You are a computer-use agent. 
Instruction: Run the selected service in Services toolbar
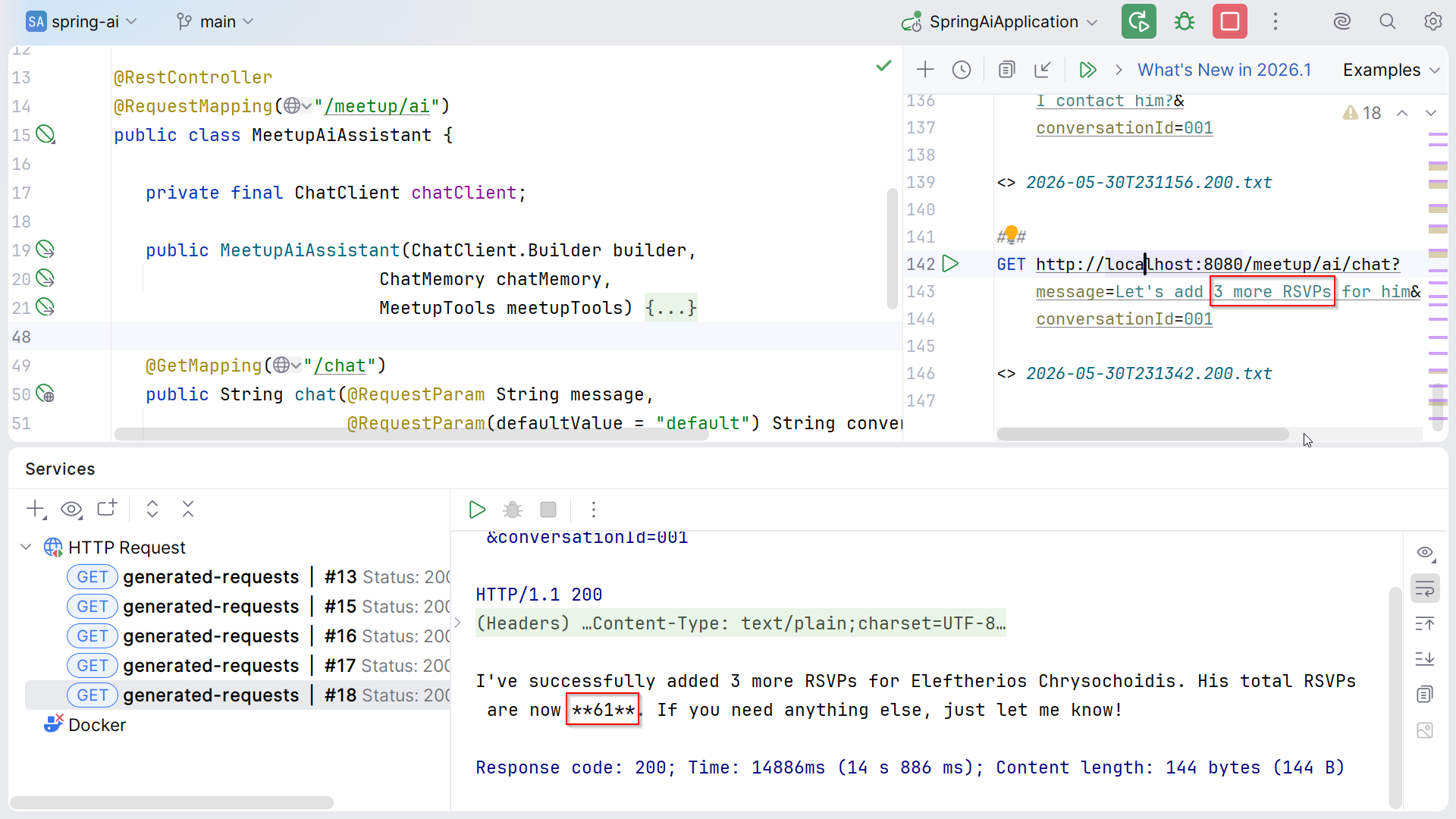tap(477, 510)
